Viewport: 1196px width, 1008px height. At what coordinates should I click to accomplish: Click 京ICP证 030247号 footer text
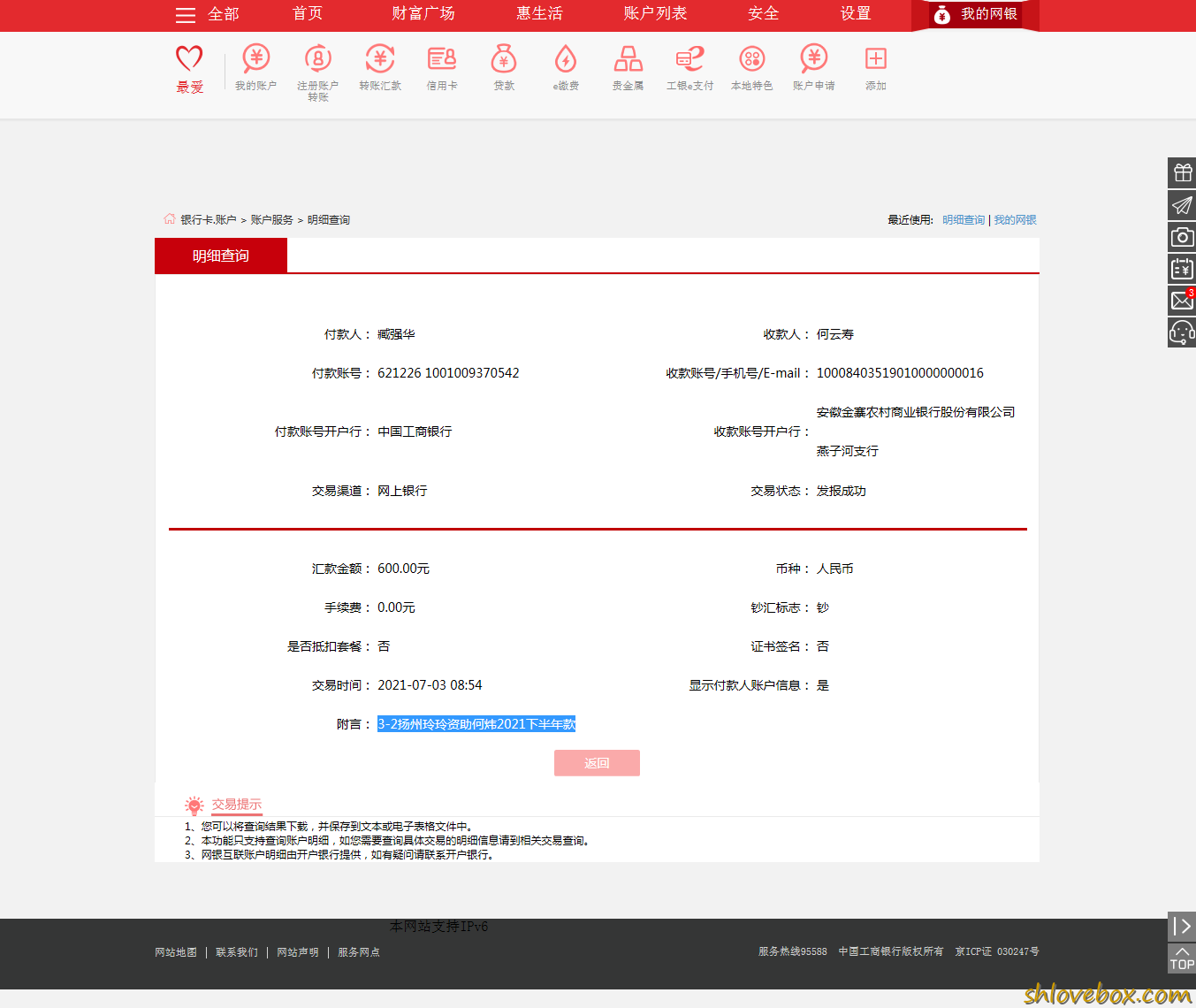(997, 951)
